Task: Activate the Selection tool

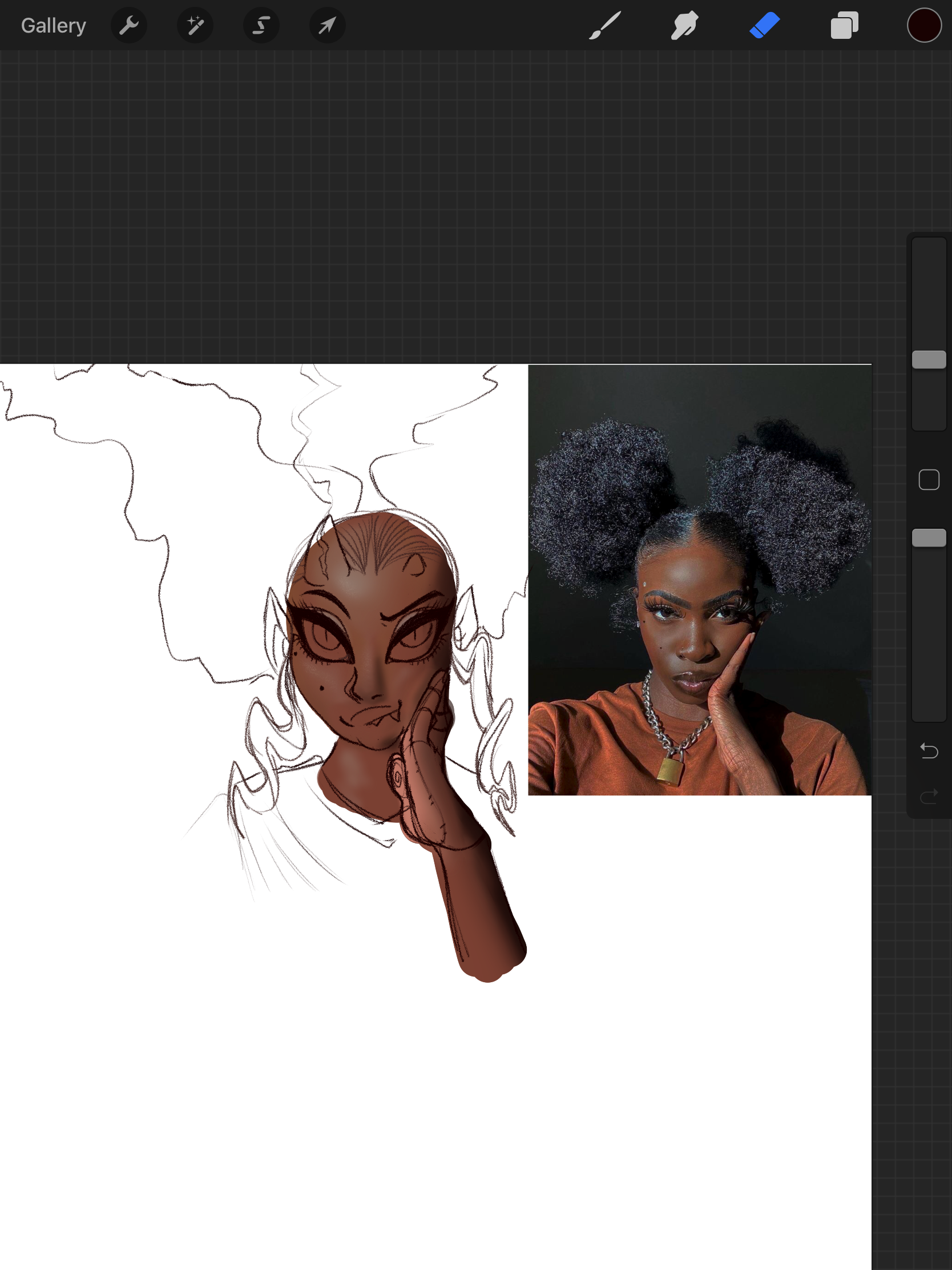Action: [x=261, y=25]
